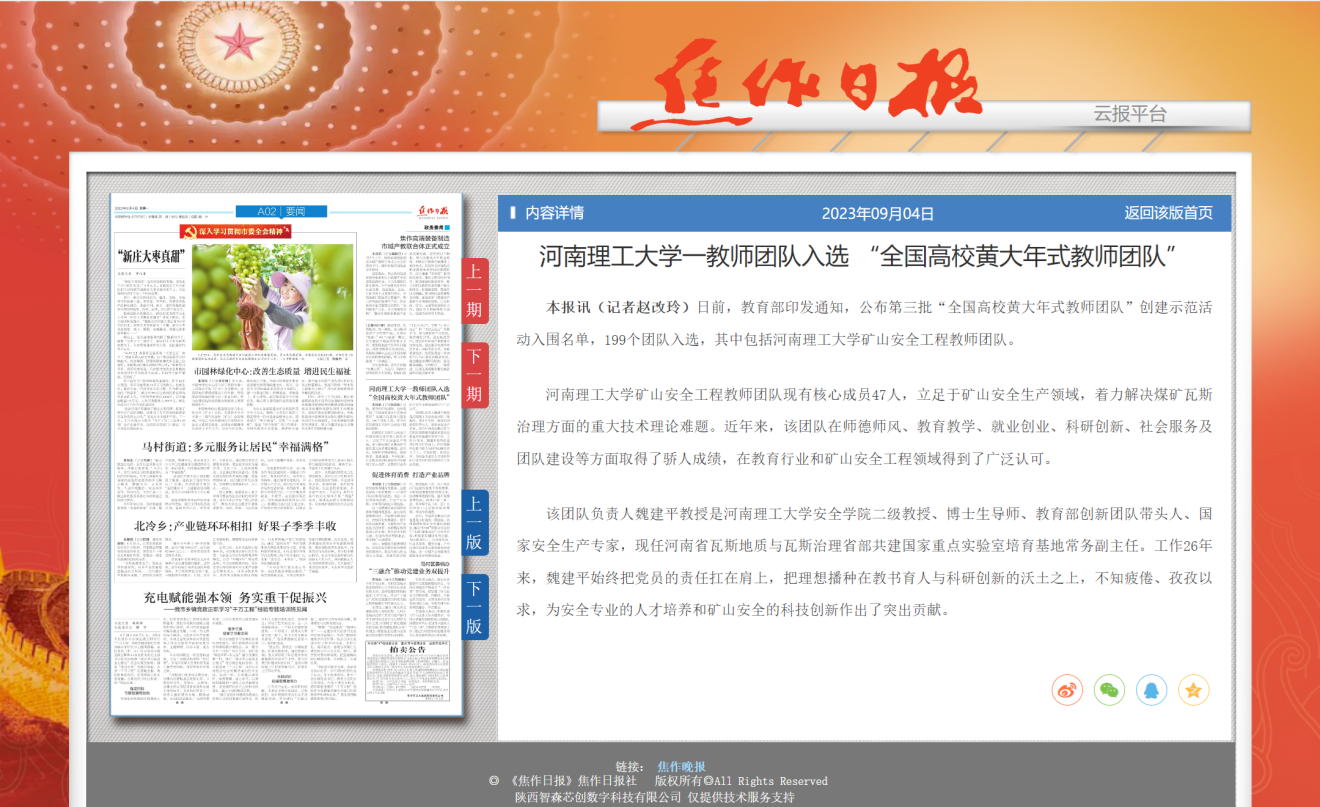Viewport: 1320px width, 807px height.
Task: Go to next issue 下一期
Action: 474,375
